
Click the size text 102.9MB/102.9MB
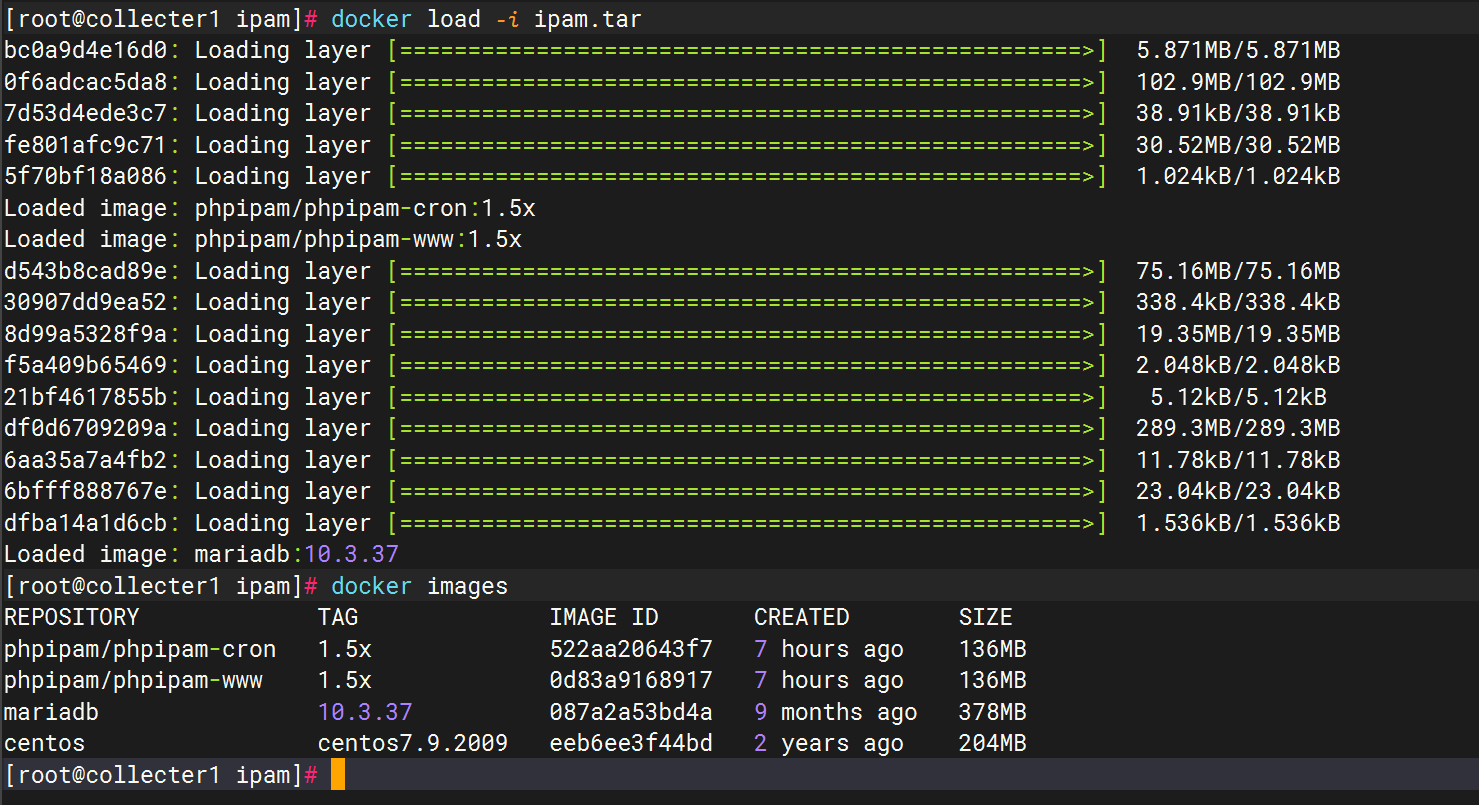pos(1238,82)
